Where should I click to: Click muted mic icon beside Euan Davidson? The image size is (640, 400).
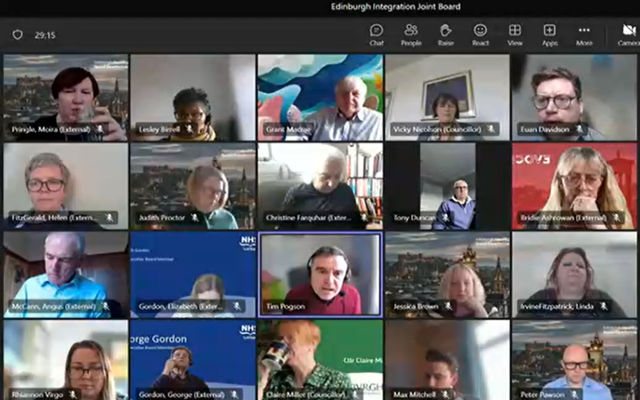point(579,129)
